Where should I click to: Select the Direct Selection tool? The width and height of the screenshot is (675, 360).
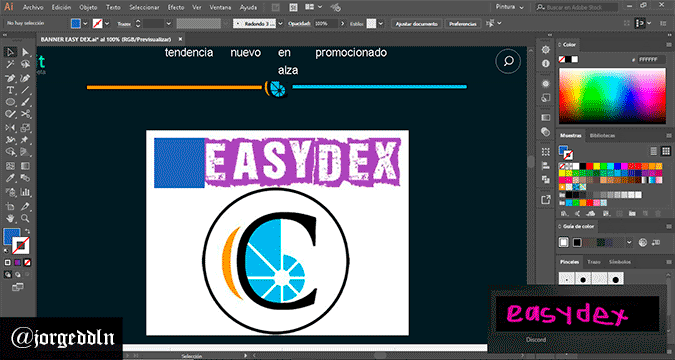click(x=25, y=52)
